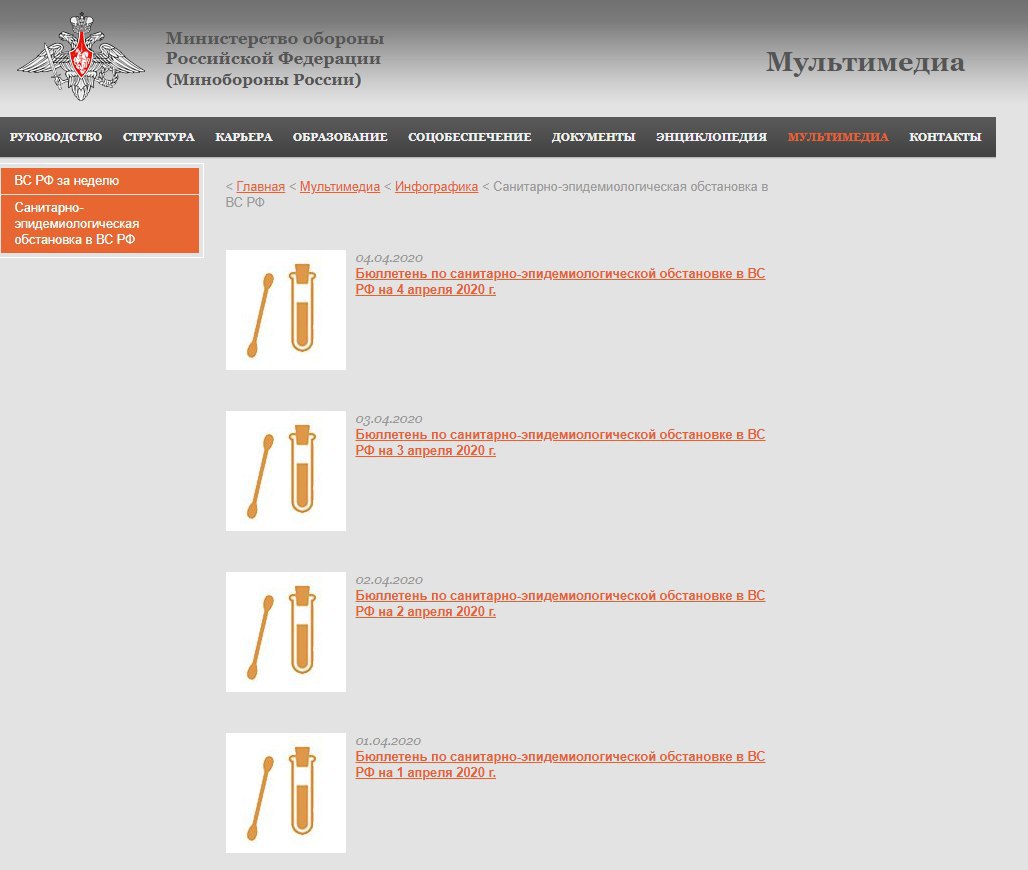Open the bulletin link for 1 апреля 2020
The width and height of the screenshot is (1028, 870).
coord(560,764)
